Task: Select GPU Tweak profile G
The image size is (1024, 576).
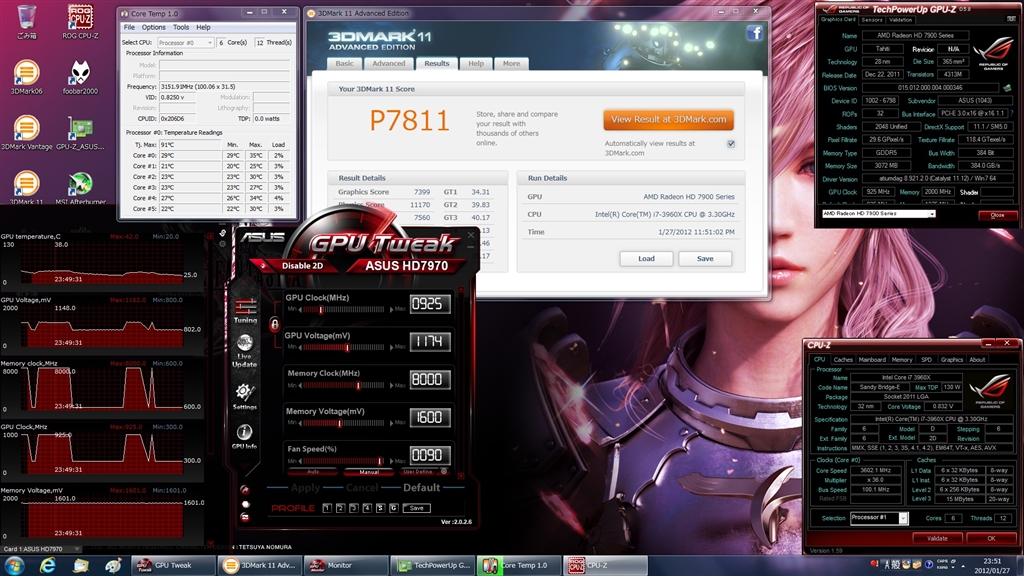Action: coord(394,507)
